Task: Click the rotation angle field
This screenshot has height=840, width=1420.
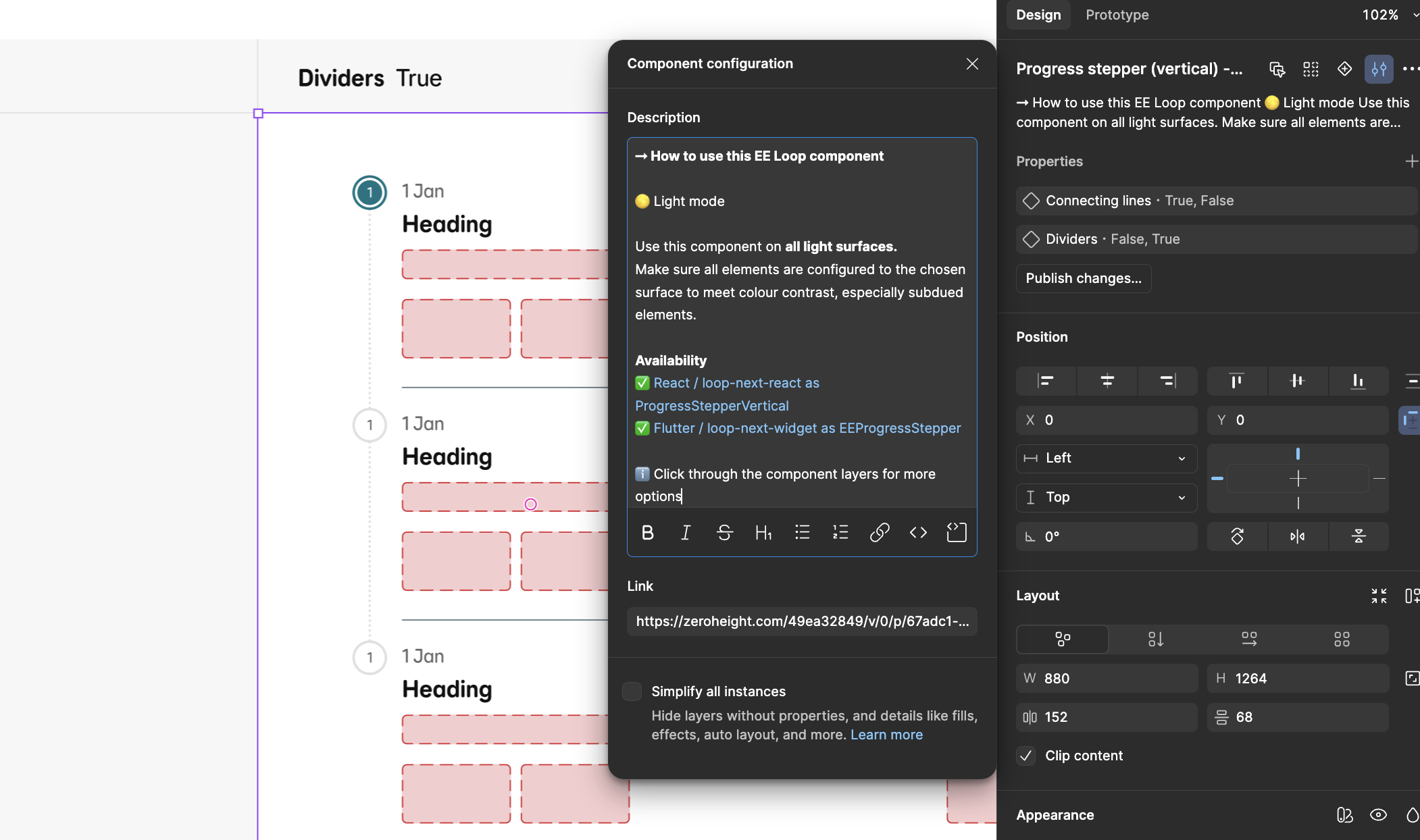Action: [x=1107, y=536]
